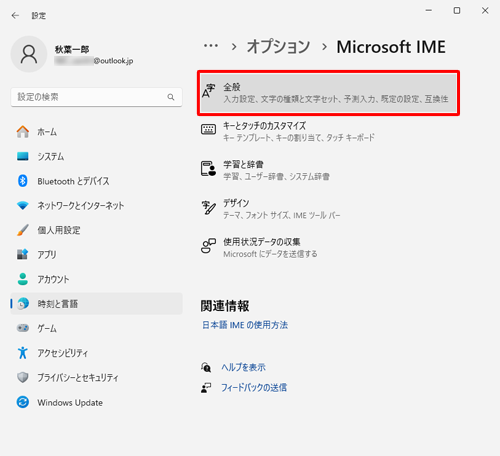
Task: Open システム in the sidebar
Action: (x=96, y=156)
